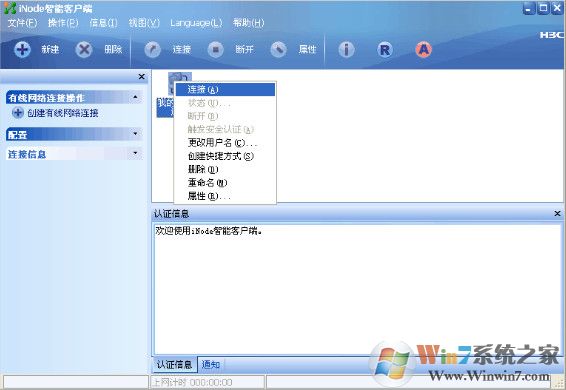This screenshot has height=390, width=566.
Task: Switch to the 通知 tab
Action: [210, 365]
